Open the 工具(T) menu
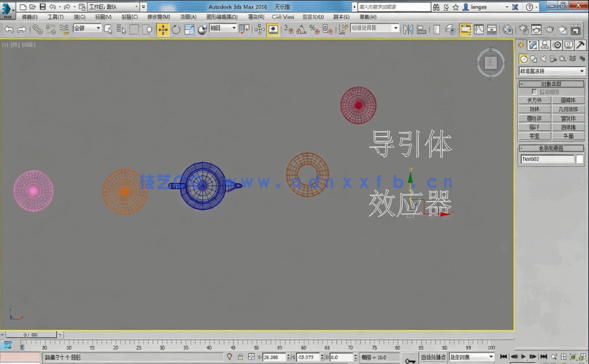589x364 pixels. pyautogui.click(x=56, y=17)
